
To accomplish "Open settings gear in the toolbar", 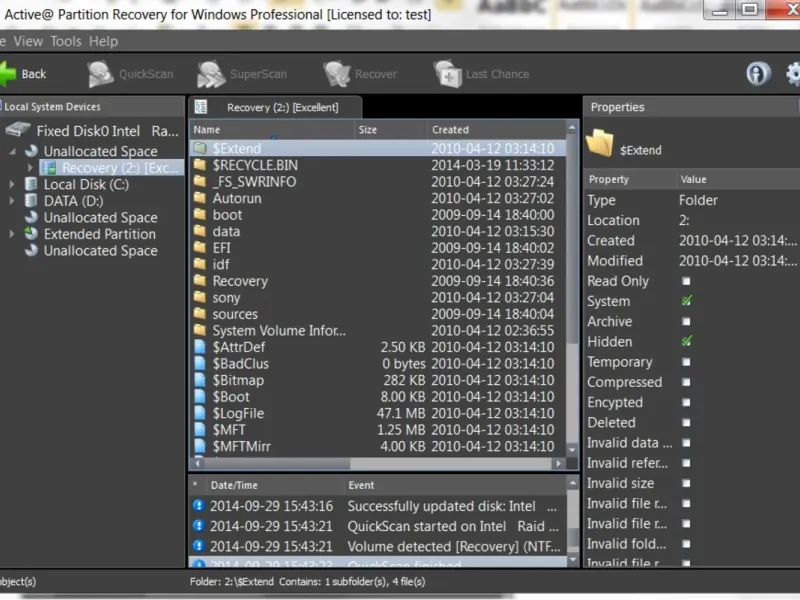I will pyautogui.click(x=793, y=74).
